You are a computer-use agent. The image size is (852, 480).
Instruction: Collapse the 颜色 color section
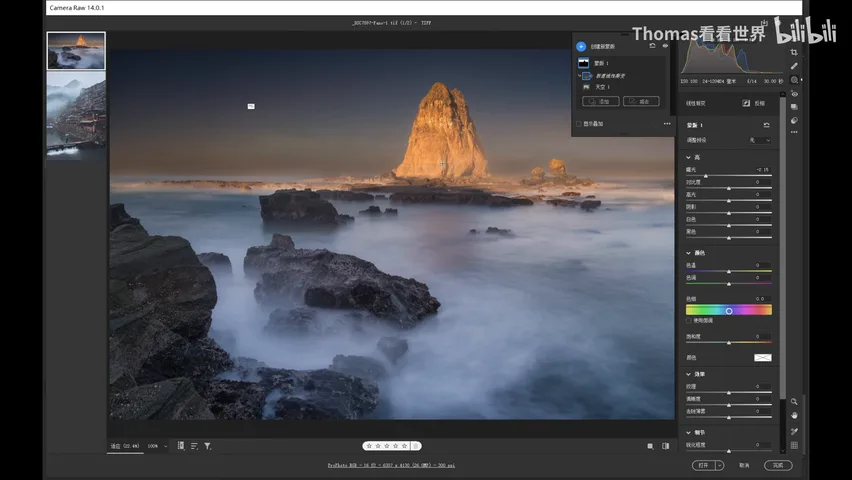[688, 253]
